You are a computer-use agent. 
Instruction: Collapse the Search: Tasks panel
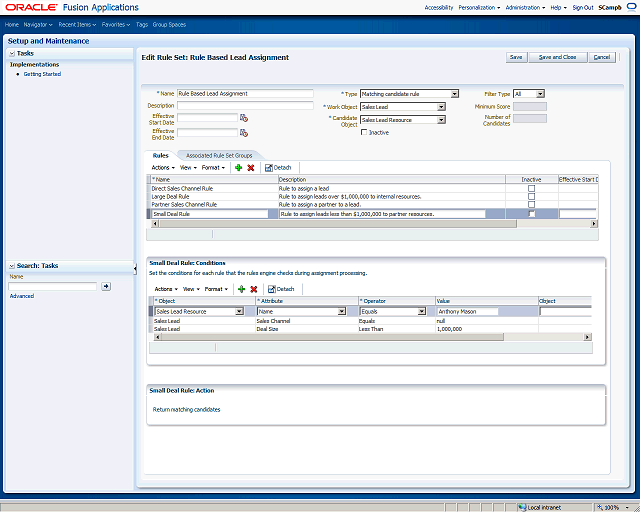(12, 266)
